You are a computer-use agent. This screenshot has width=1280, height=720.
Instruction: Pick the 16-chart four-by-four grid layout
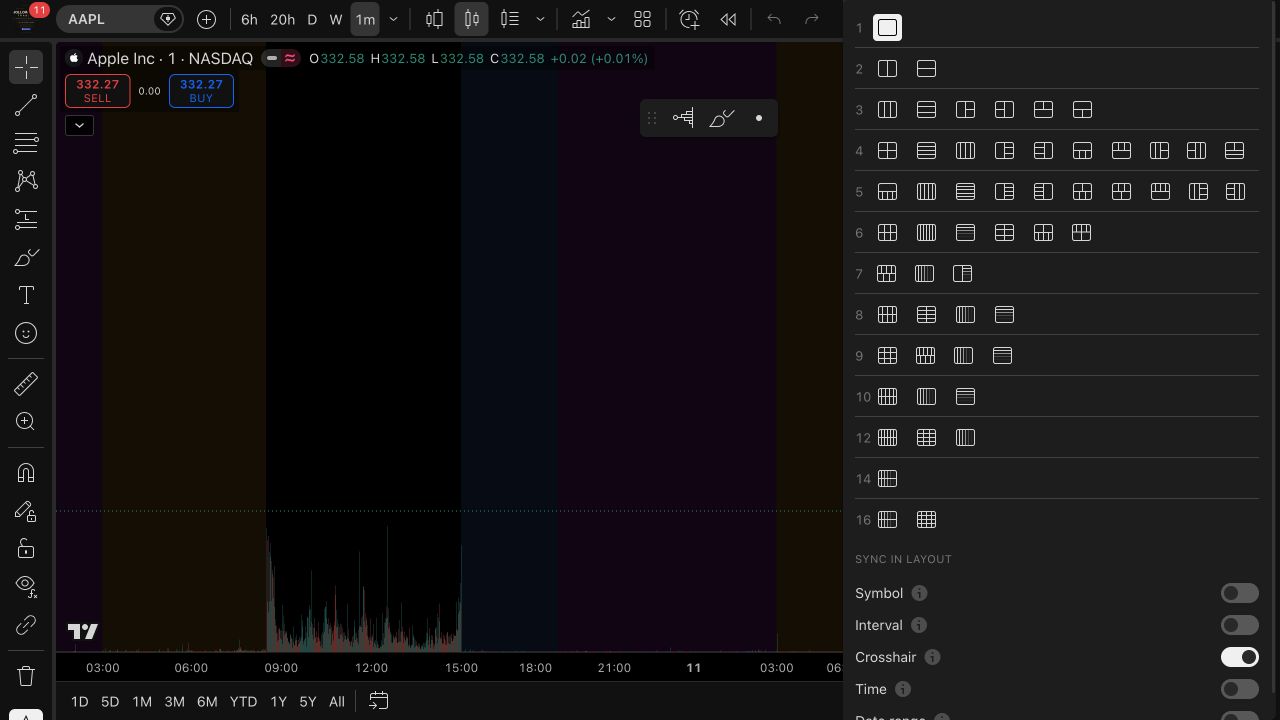tap(926, 520)
